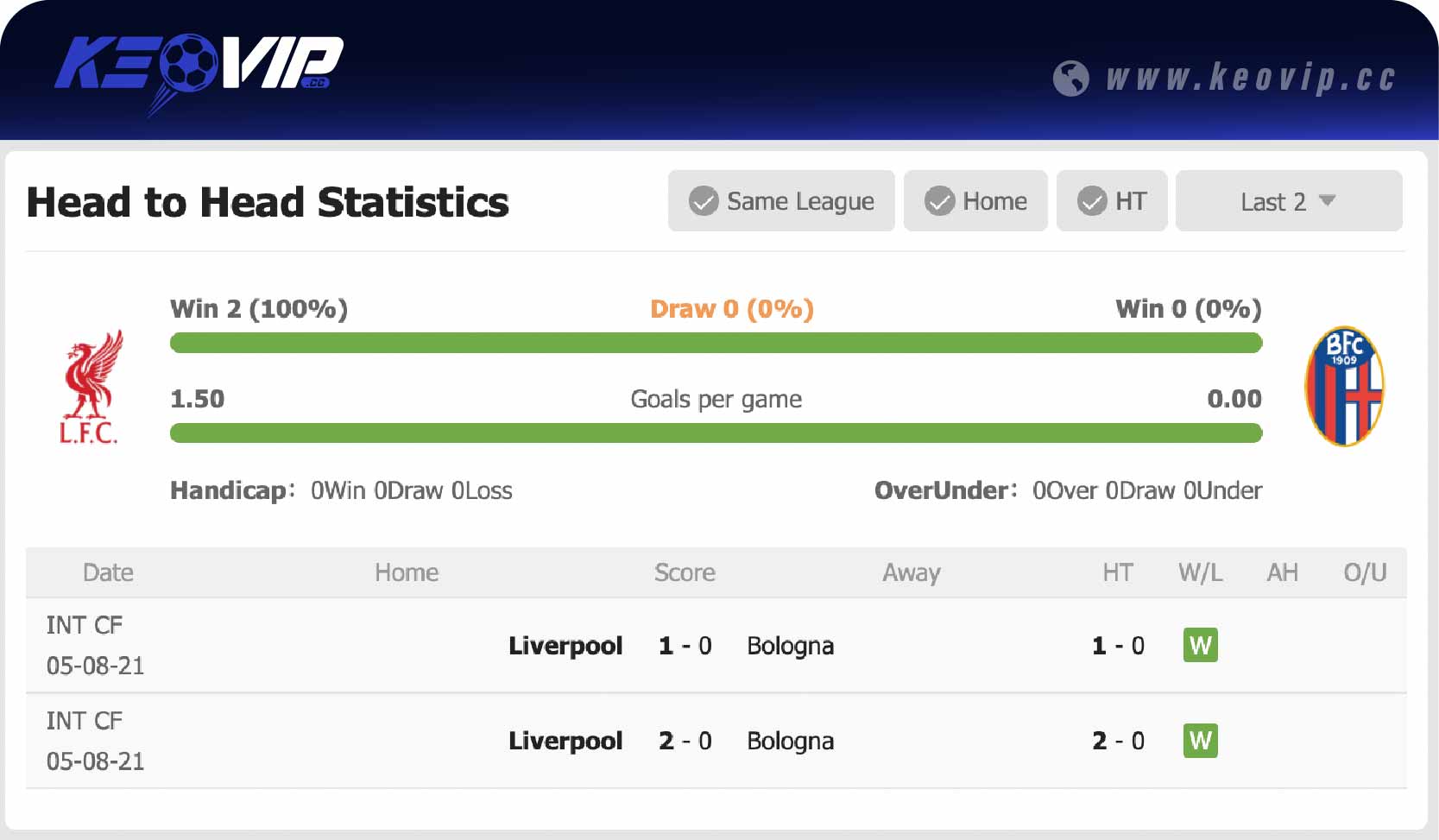1439x840 pixels.
Task: Click the O/U column header
Action: click(1366, 572)
